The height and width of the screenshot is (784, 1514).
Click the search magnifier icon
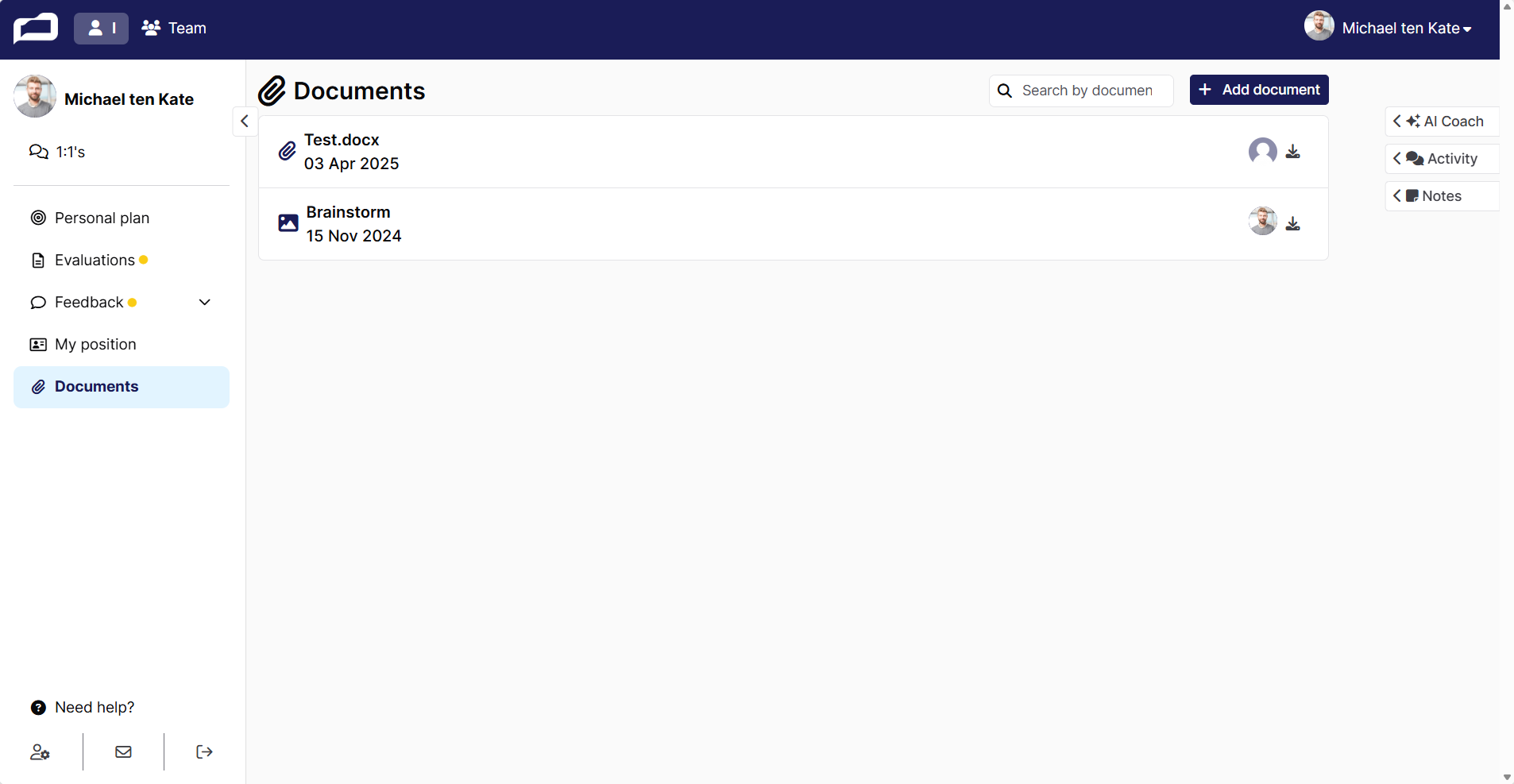[x=1005, y=91]
